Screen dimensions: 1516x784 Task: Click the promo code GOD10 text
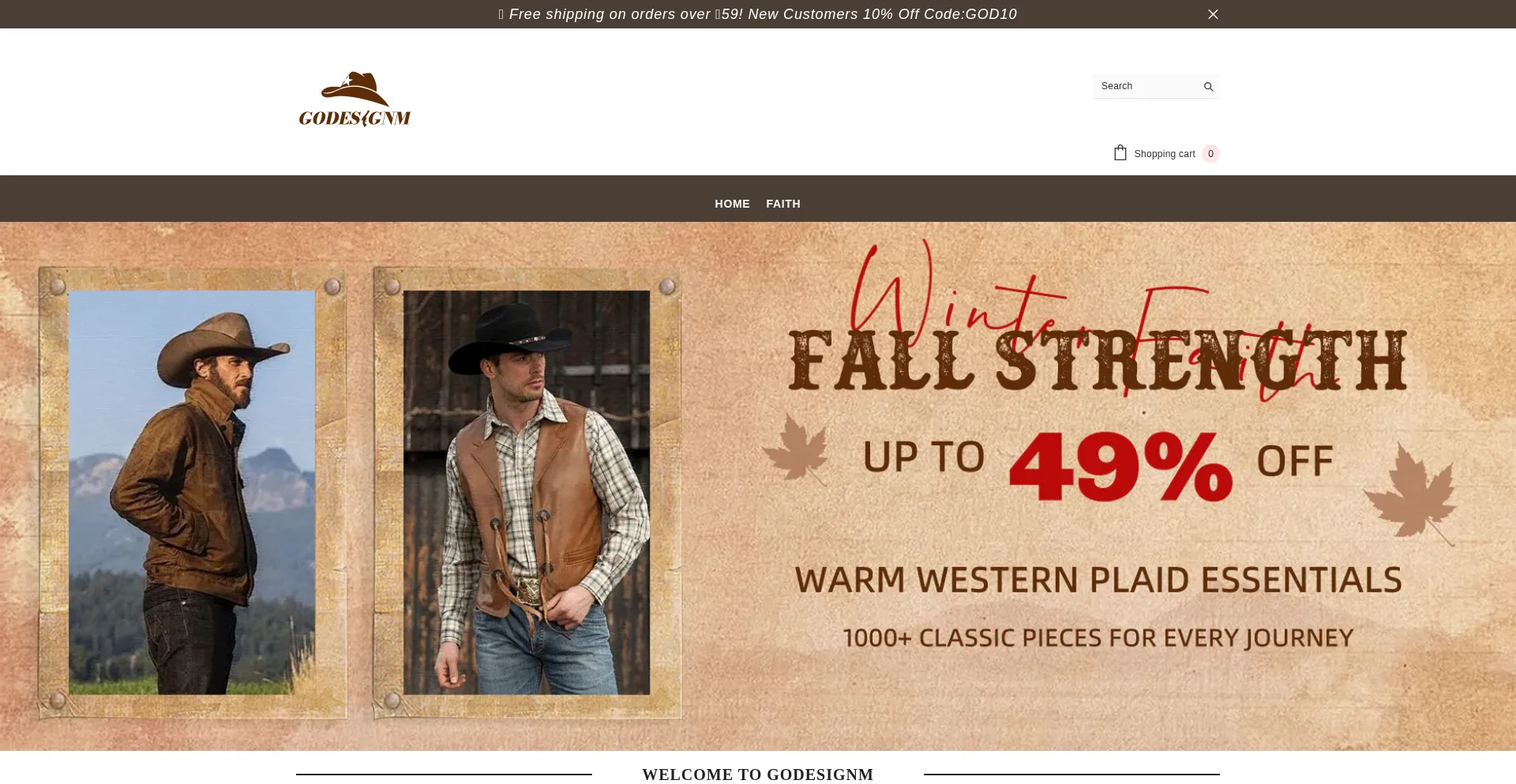[991, 14]
